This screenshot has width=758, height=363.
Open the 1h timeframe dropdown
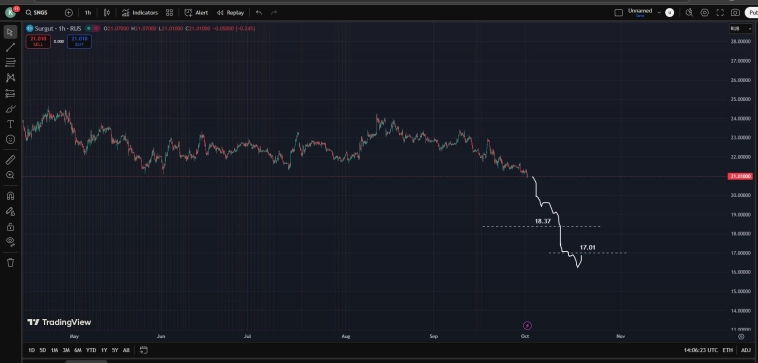coord(87,13)
